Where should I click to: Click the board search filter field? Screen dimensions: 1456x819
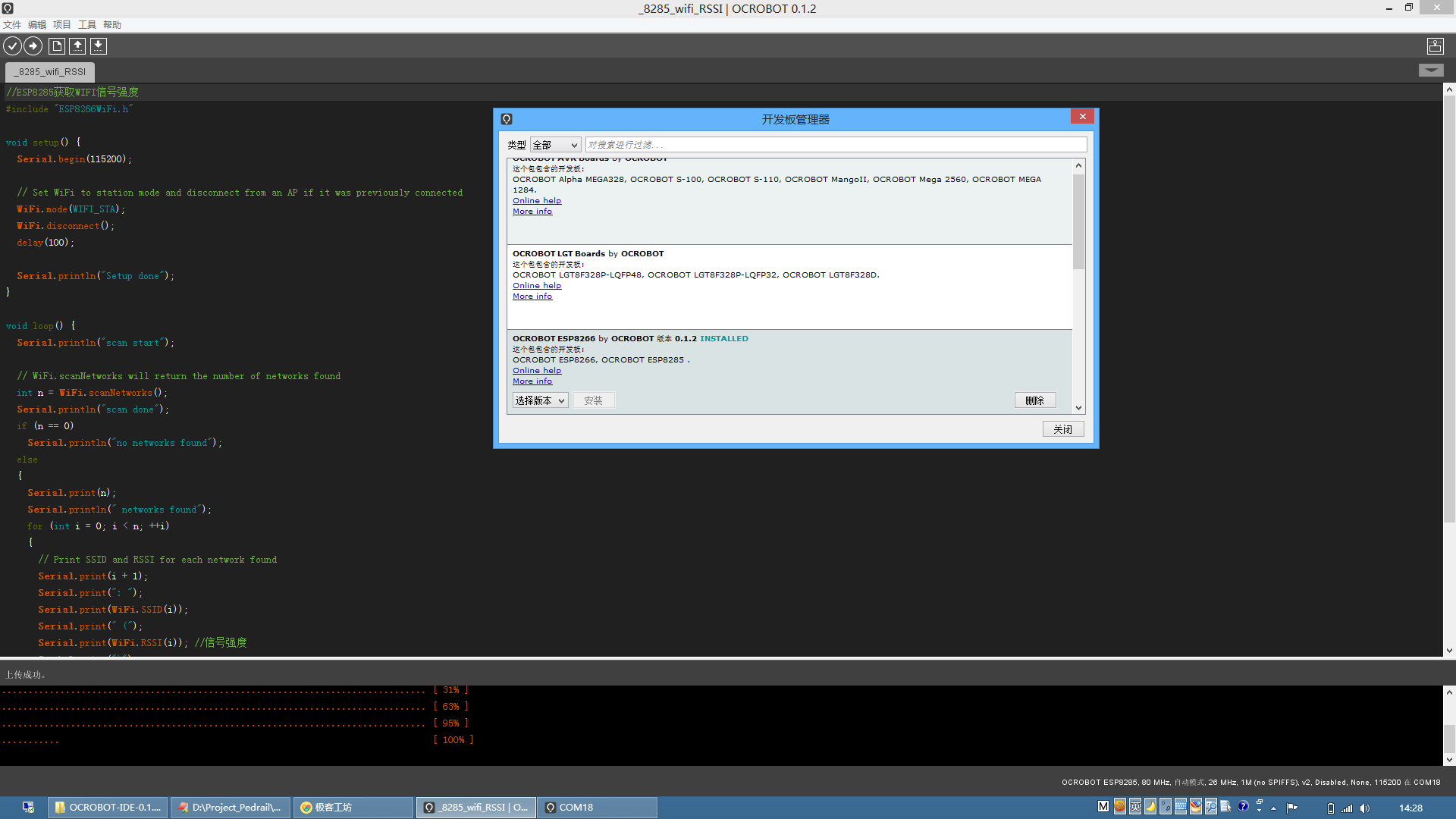coord(834,145)
